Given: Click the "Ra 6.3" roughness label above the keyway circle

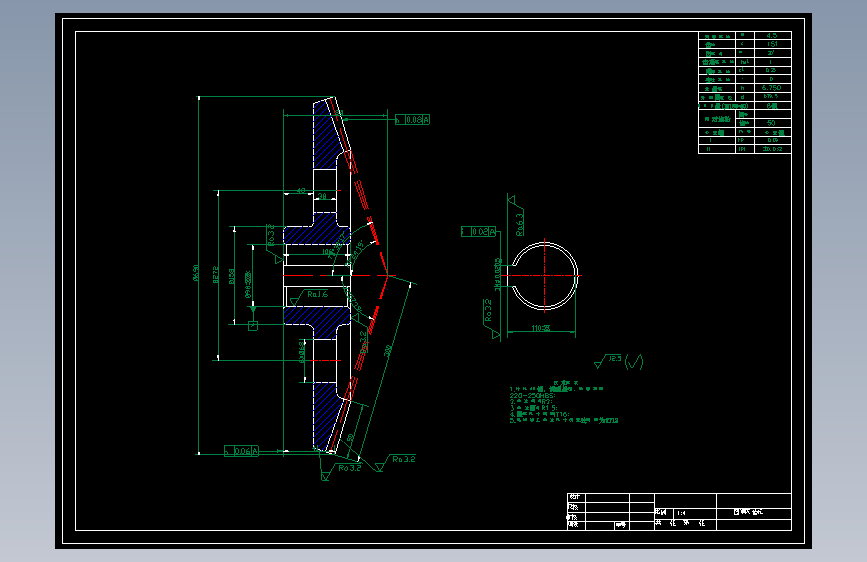Looking at the screenshot, I should click(520, 225).
